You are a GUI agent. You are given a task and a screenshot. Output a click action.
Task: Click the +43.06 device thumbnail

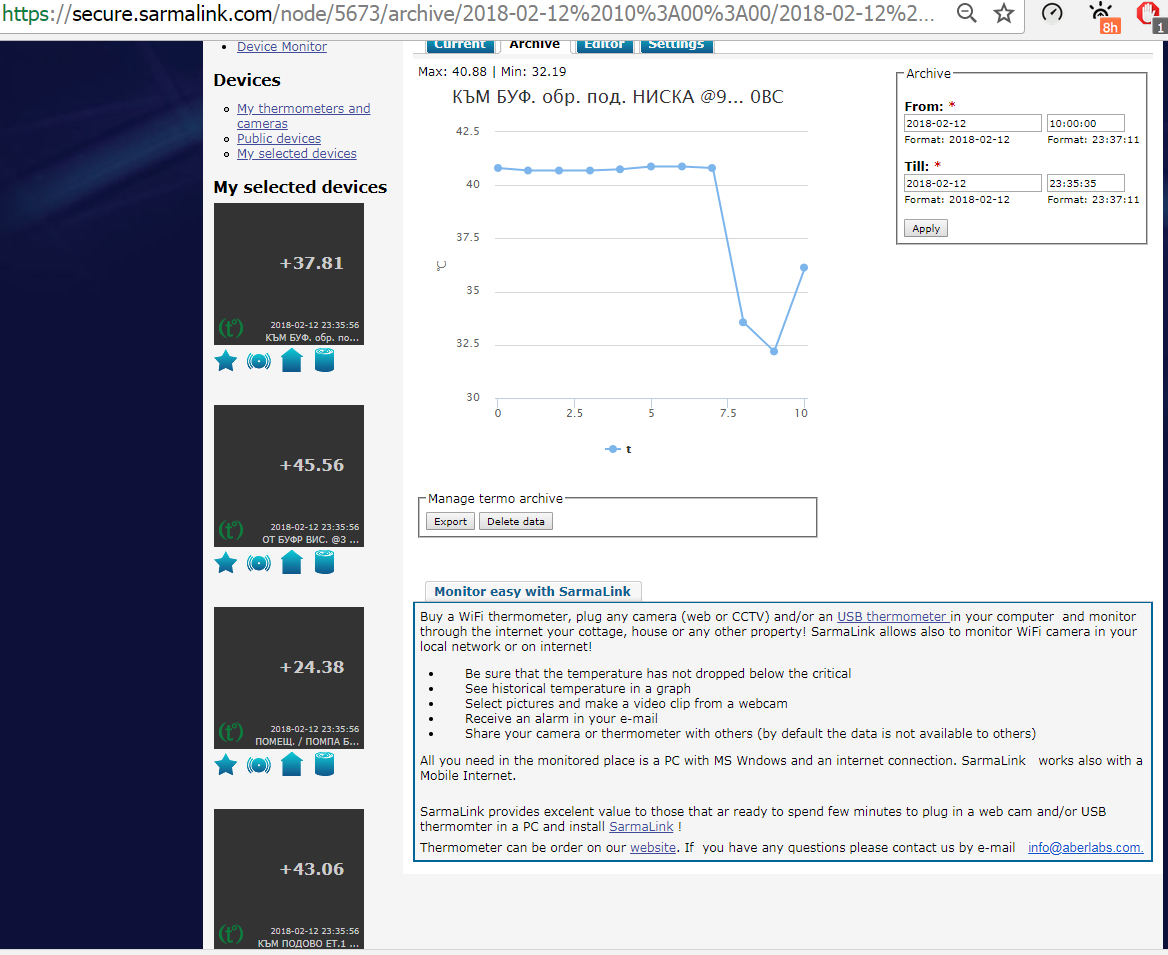coord(289,878)
